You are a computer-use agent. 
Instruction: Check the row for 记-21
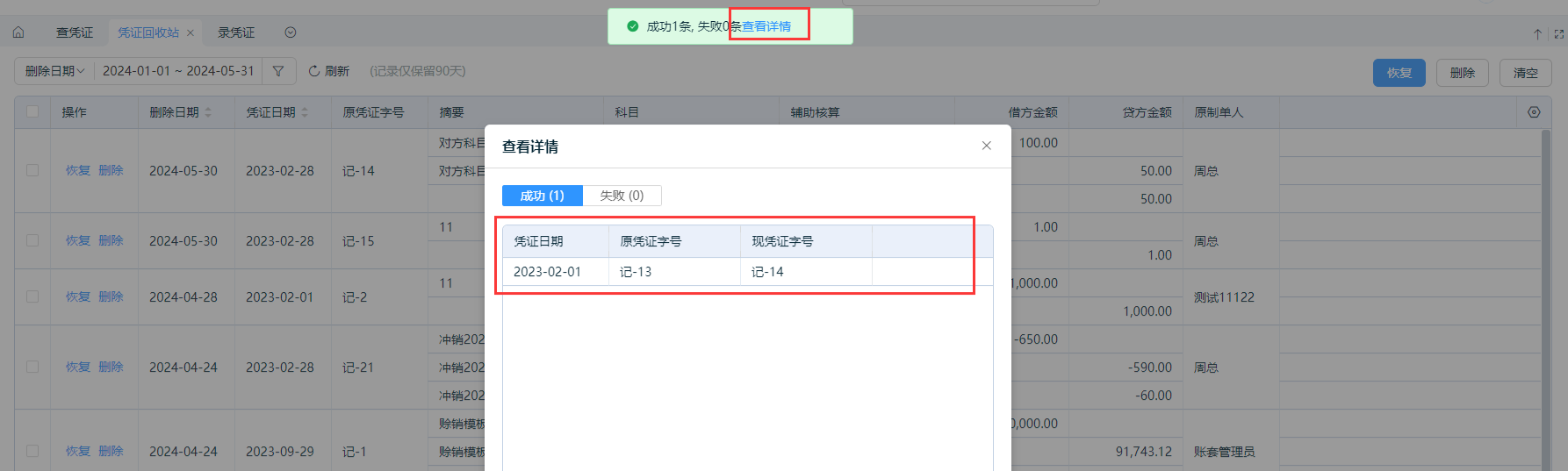click(32, 367)
